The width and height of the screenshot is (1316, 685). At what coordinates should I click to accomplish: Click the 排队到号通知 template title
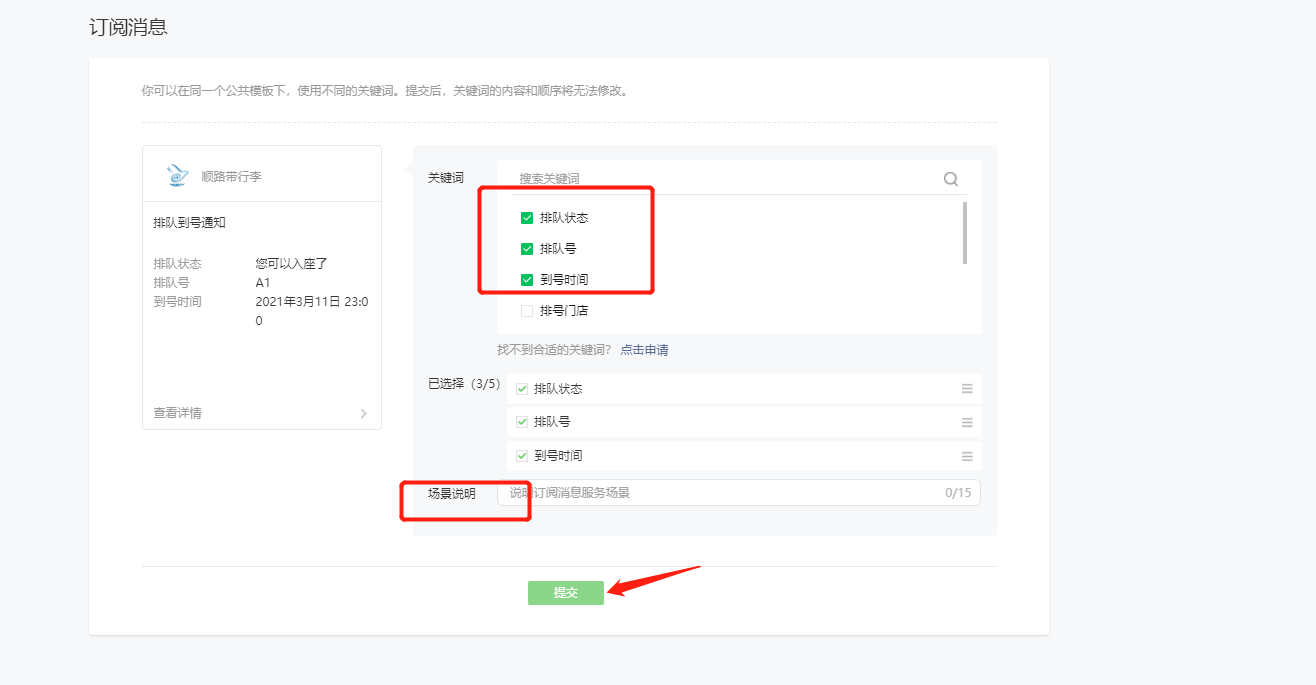coord(190,222)
